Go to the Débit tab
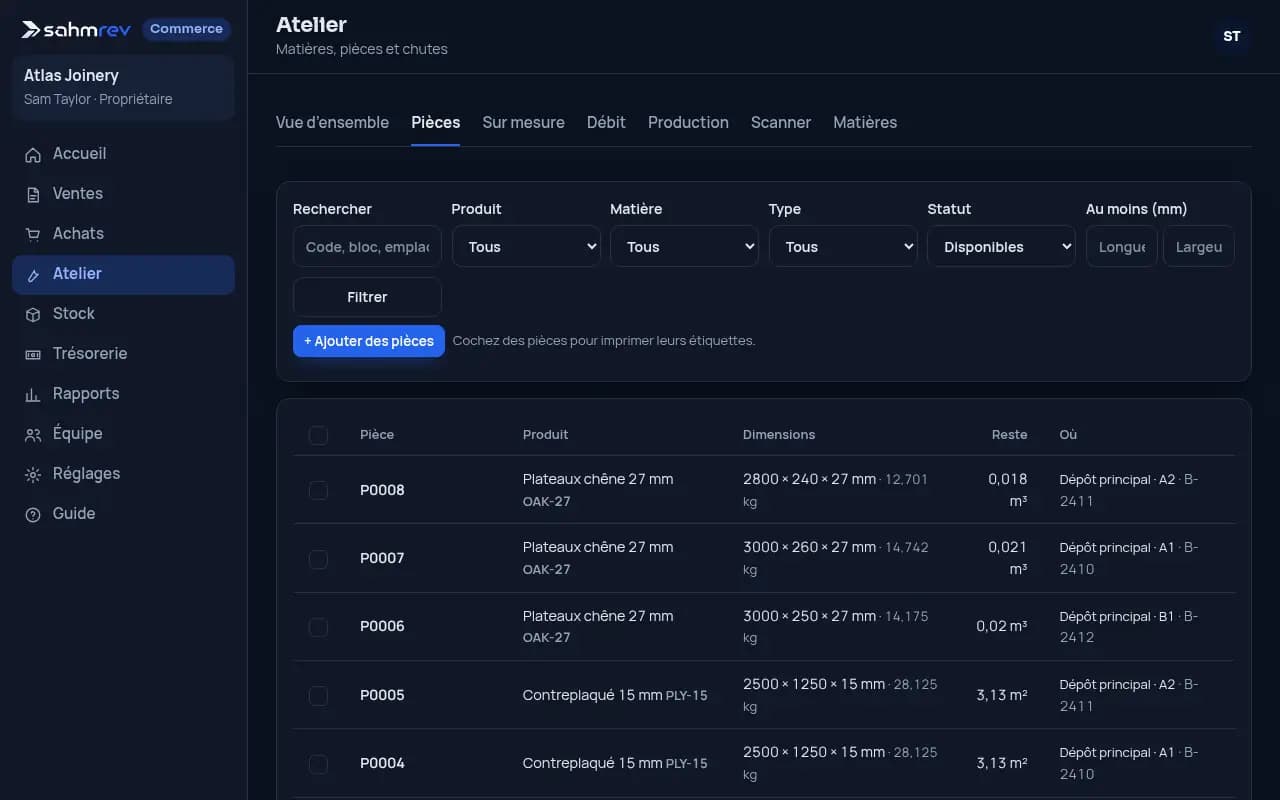The width and height of the screenshot is (1280, 800). tap(606, 122)
